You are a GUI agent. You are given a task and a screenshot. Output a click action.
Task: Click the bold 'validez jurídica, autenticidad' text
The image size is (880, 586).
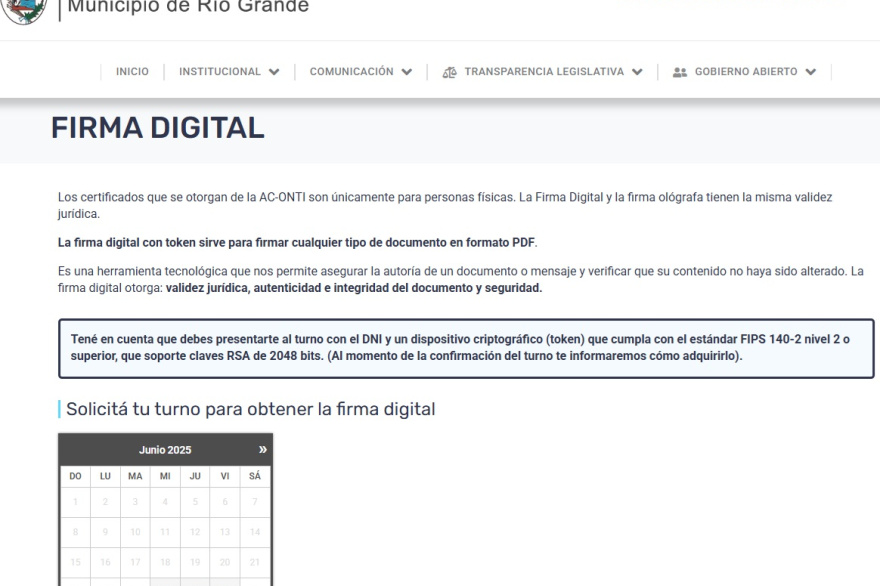(x=354, y=288)
